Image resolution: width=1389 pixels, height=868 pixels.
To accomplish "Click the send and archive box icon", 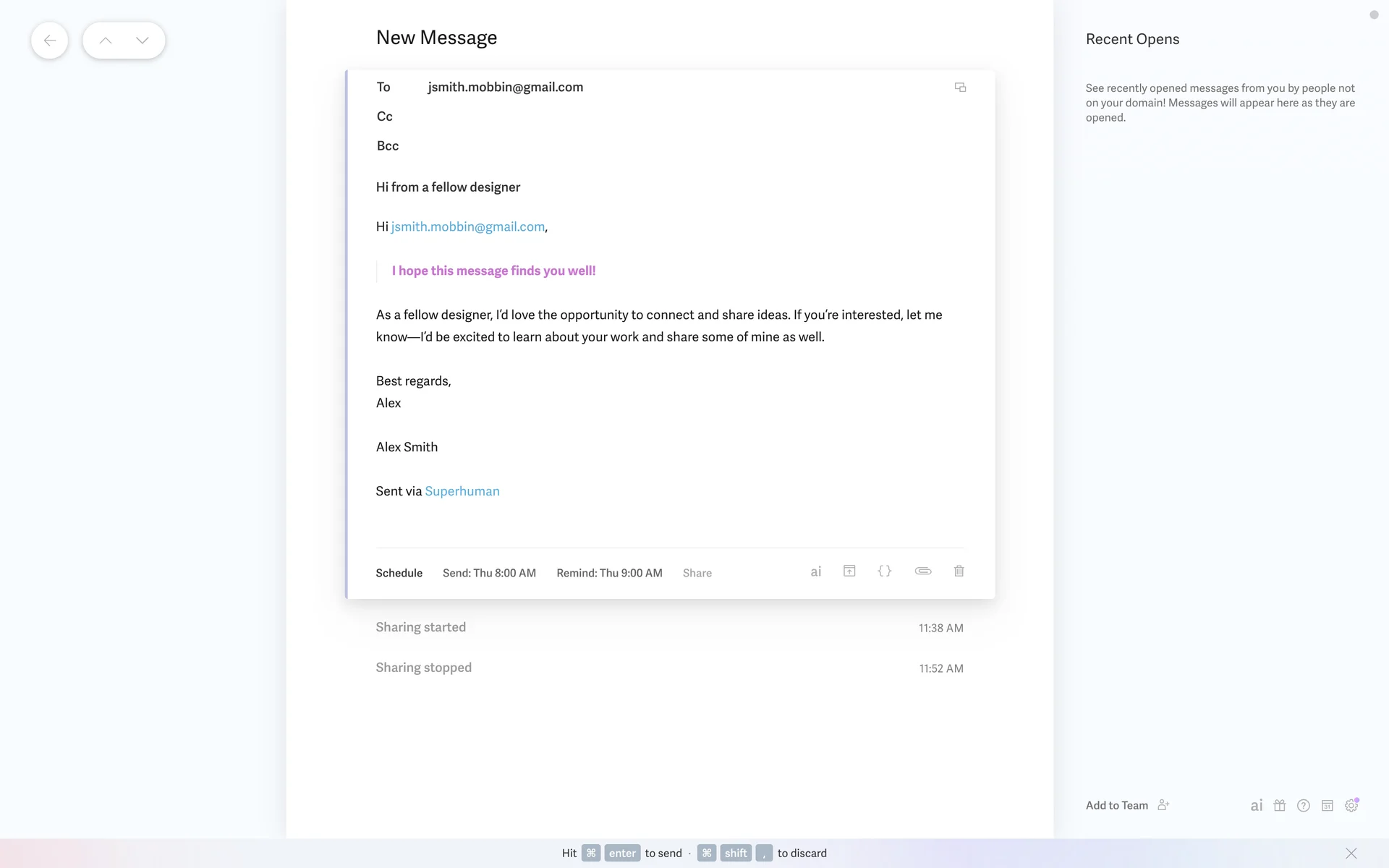I will click(849, 571).
